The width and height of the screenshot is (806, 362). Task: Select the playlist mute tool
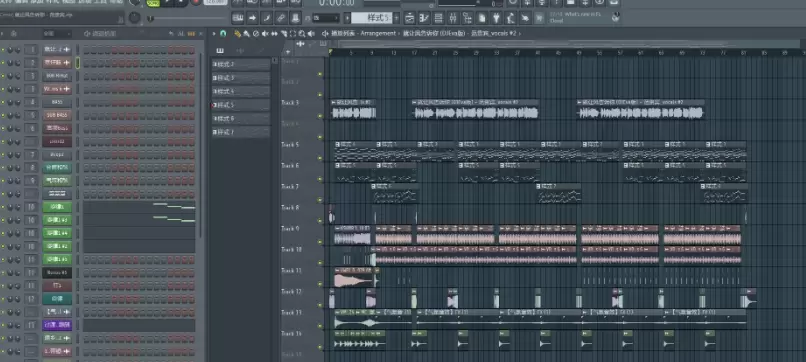[265, 33]
